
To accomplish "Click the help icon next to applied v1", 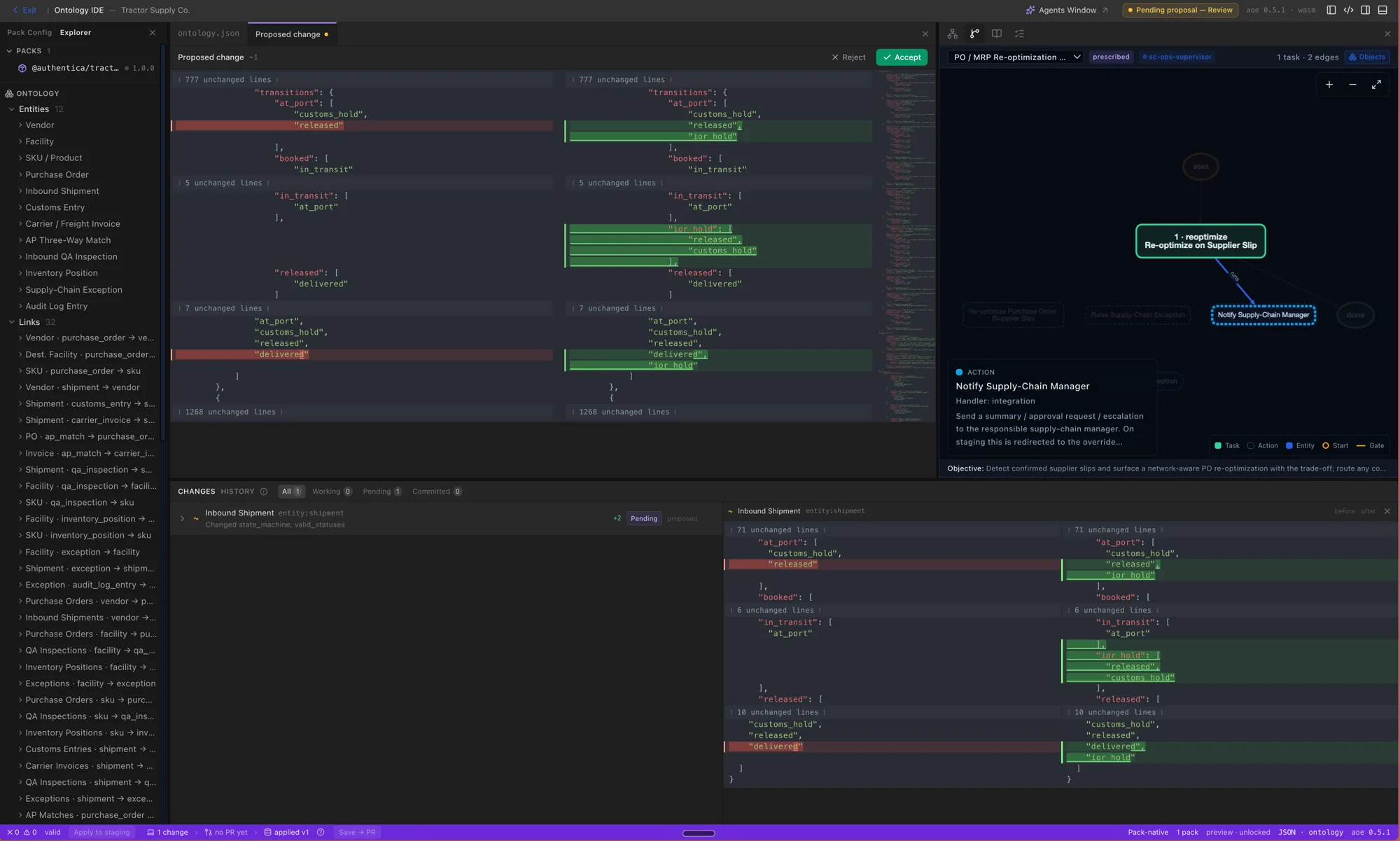I will click(x=321, y=833).
